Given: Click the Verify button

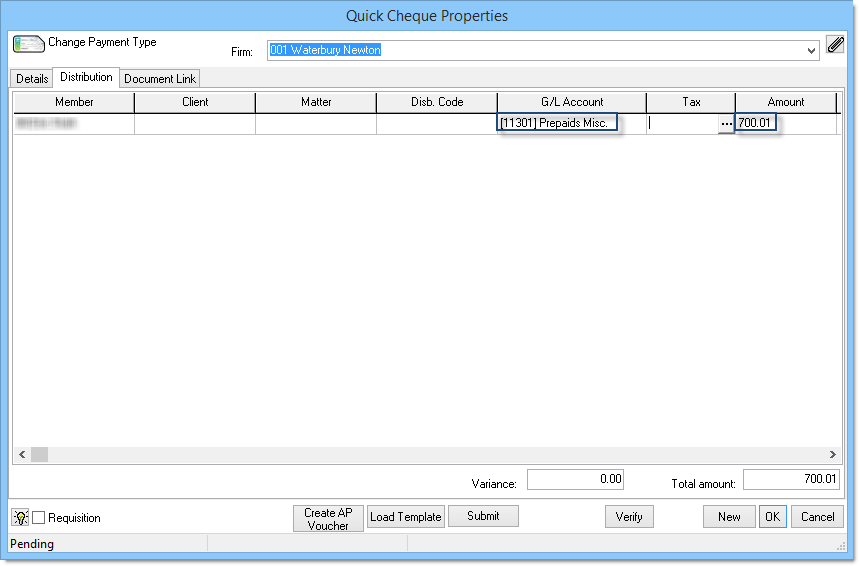Looking at the screenshot, I should (x=629, y=517).
